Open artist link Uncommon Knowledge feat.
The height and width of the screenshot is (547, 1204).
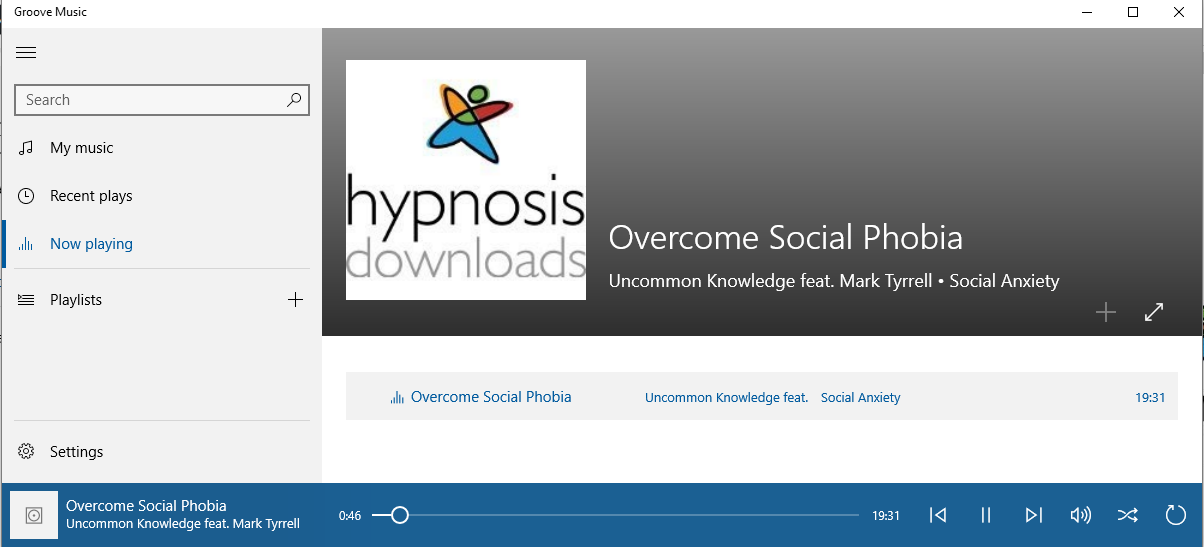[x=726, y=398]
